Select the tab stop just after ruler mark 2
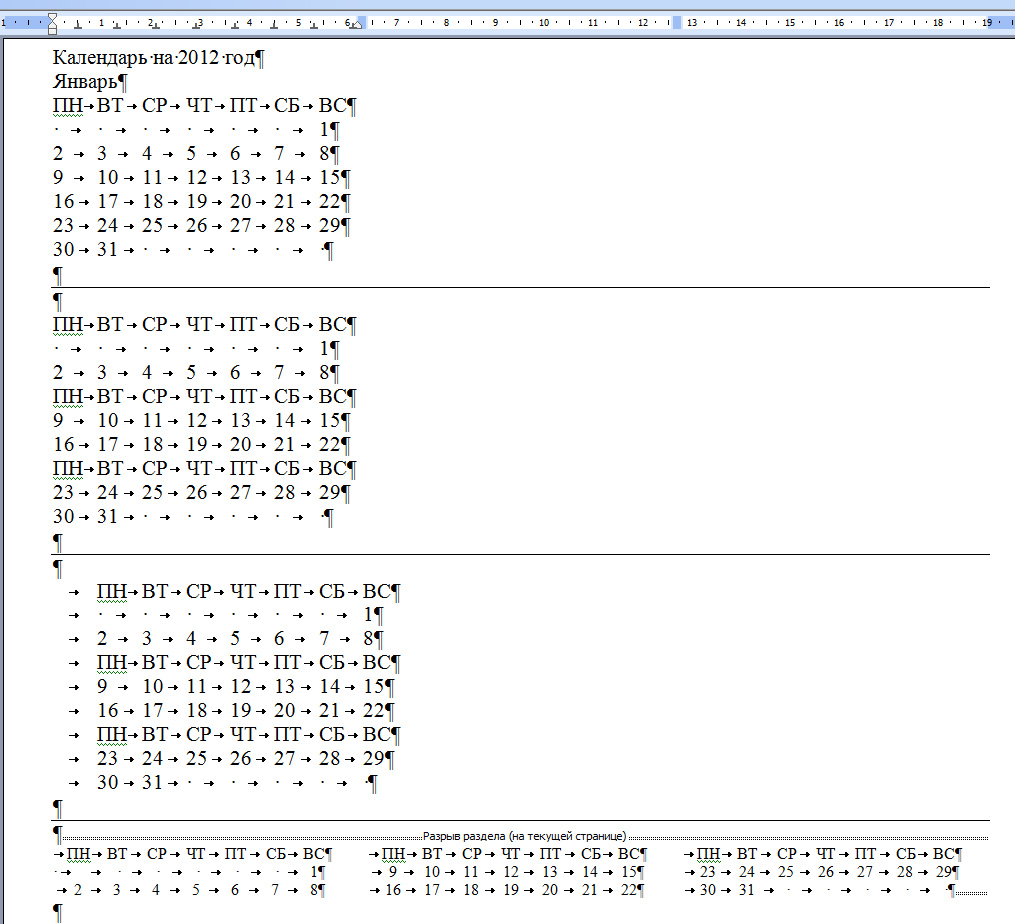This screenshot has height=924, width=1015. tap(156, 26)
